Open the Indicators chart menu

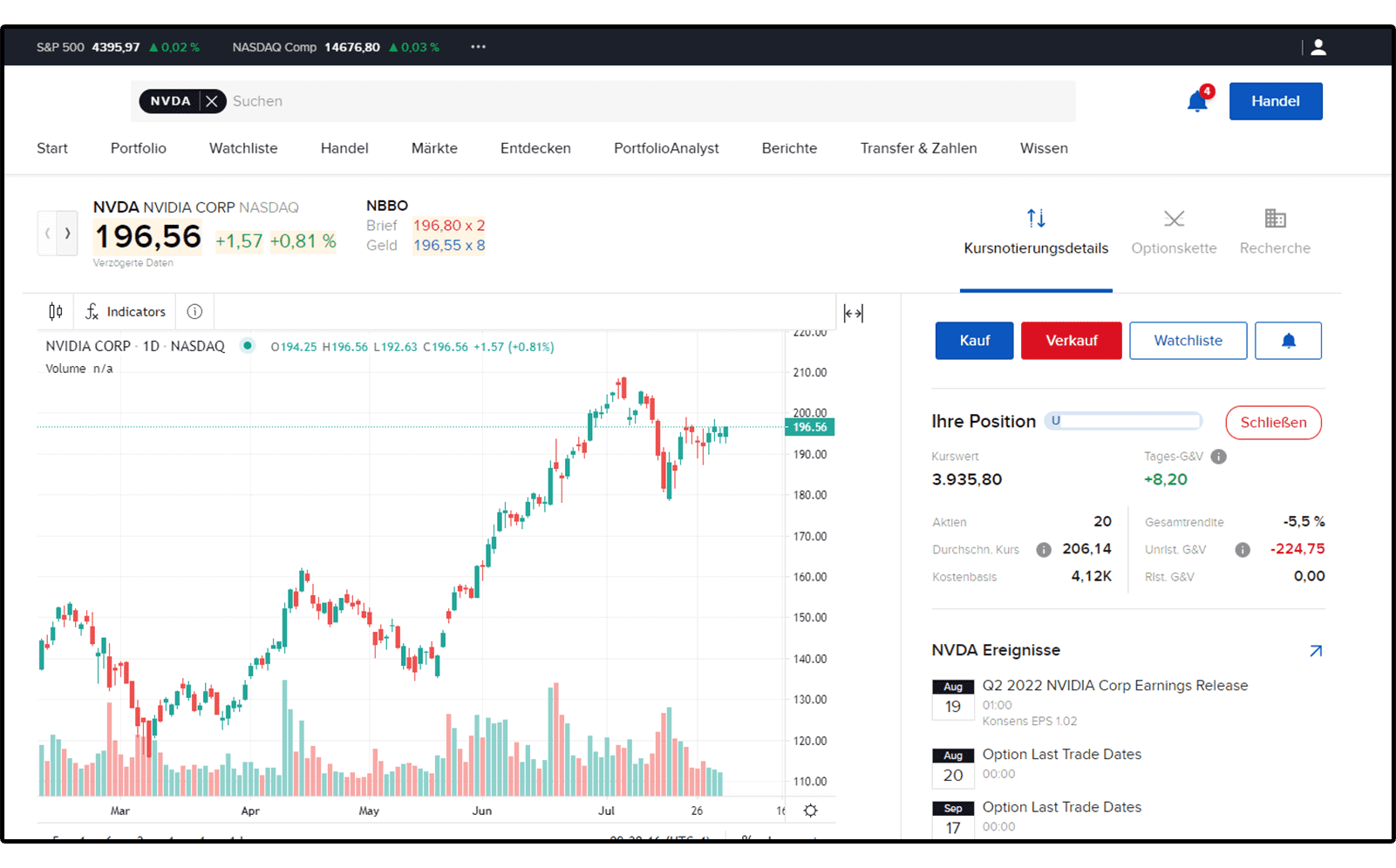click(126, 311)
